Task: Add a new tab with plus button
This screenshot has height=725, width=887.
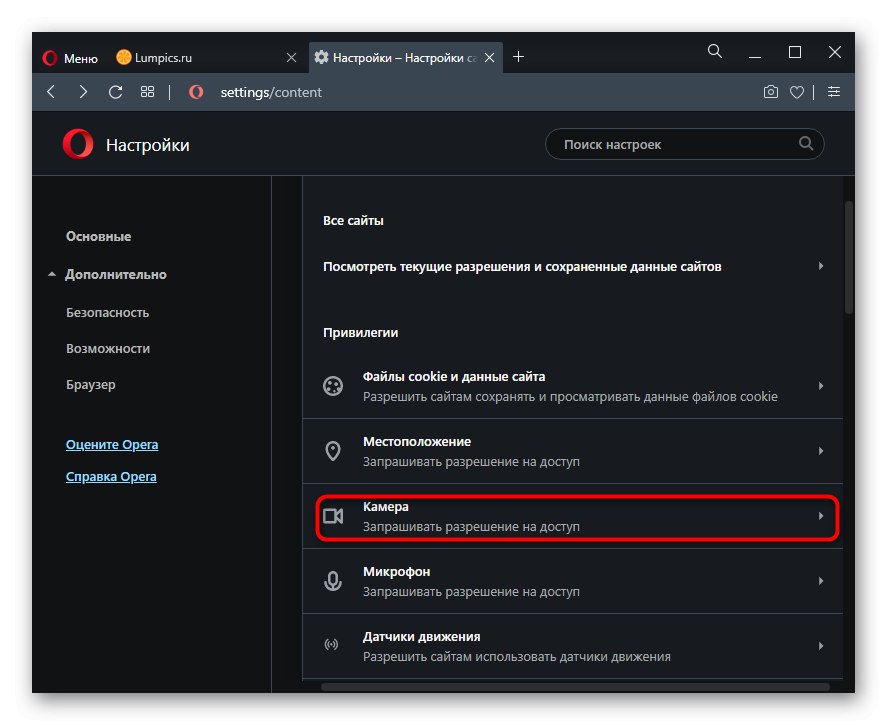Action: [x=518, y=57]
